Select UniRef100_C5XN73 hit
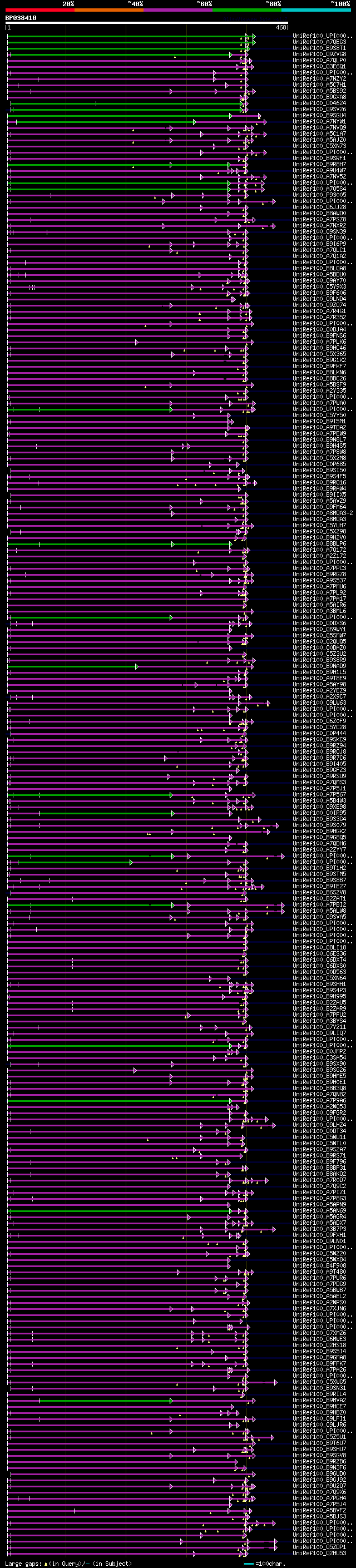This screenshot has height=1568, width=356. click(319, 146)
